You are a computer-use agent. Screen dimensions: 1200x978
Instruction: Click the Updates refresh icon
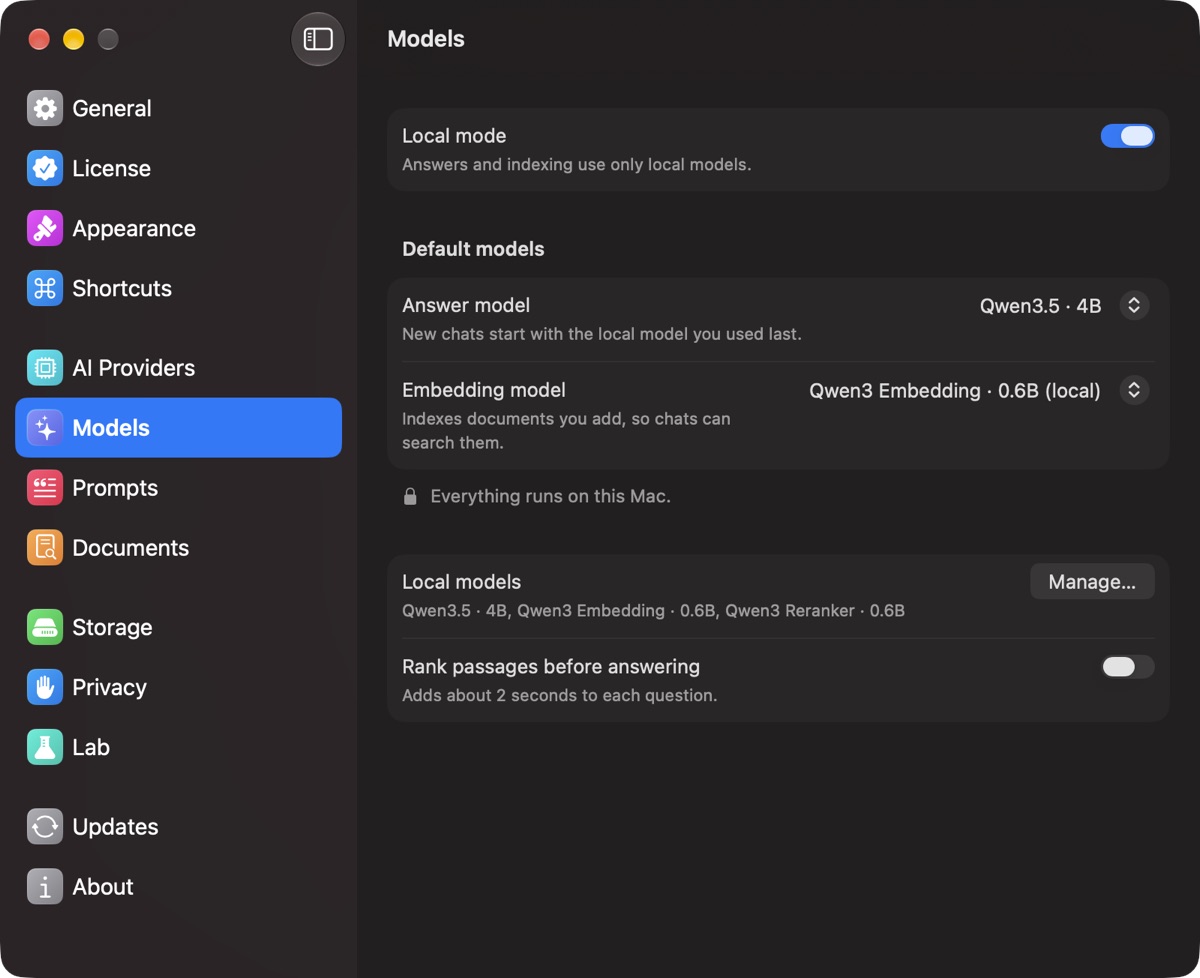[x=45, y=827]
